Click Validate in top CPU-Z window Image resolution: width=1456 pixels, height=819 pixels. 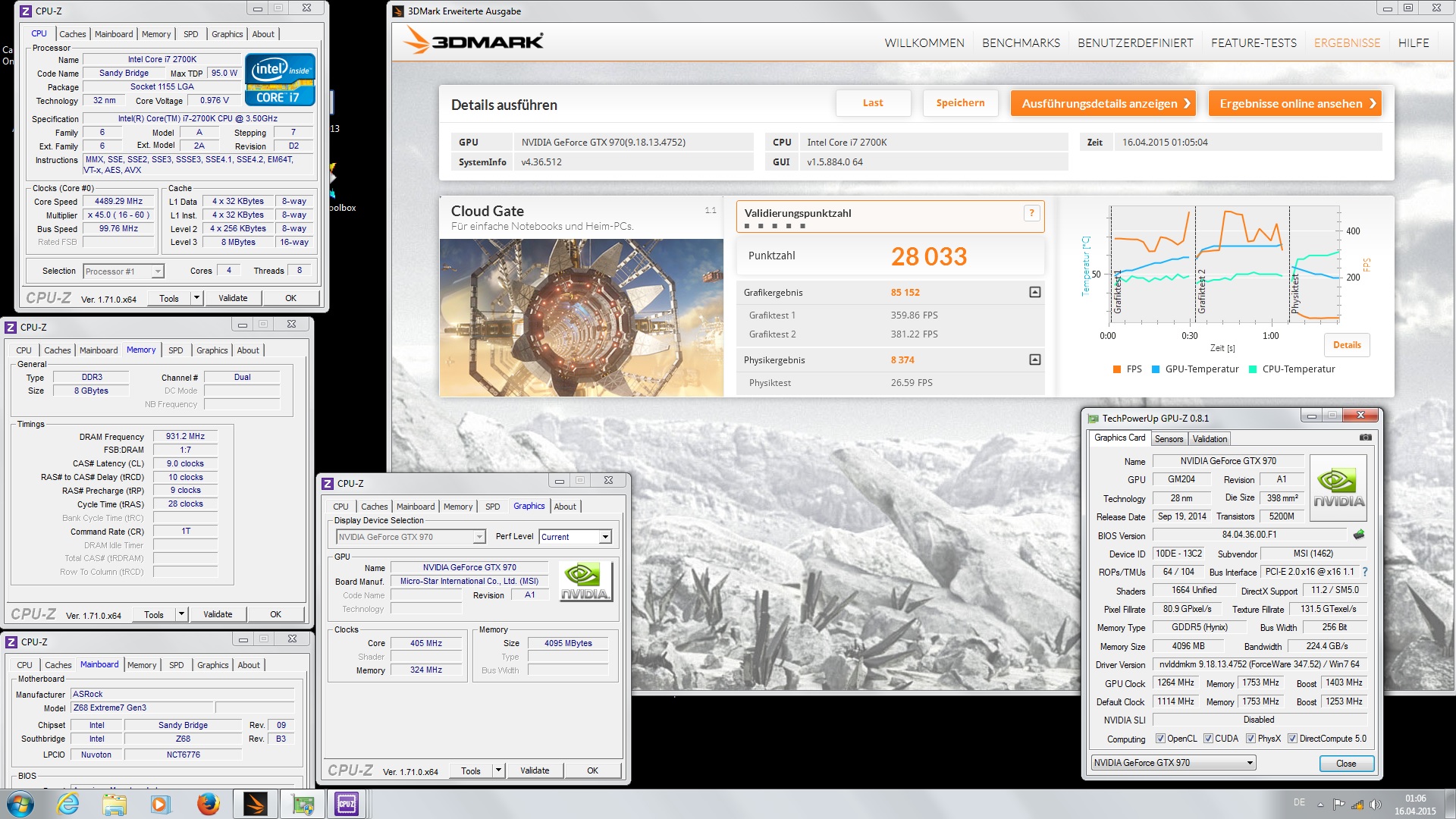pos(233,298)
